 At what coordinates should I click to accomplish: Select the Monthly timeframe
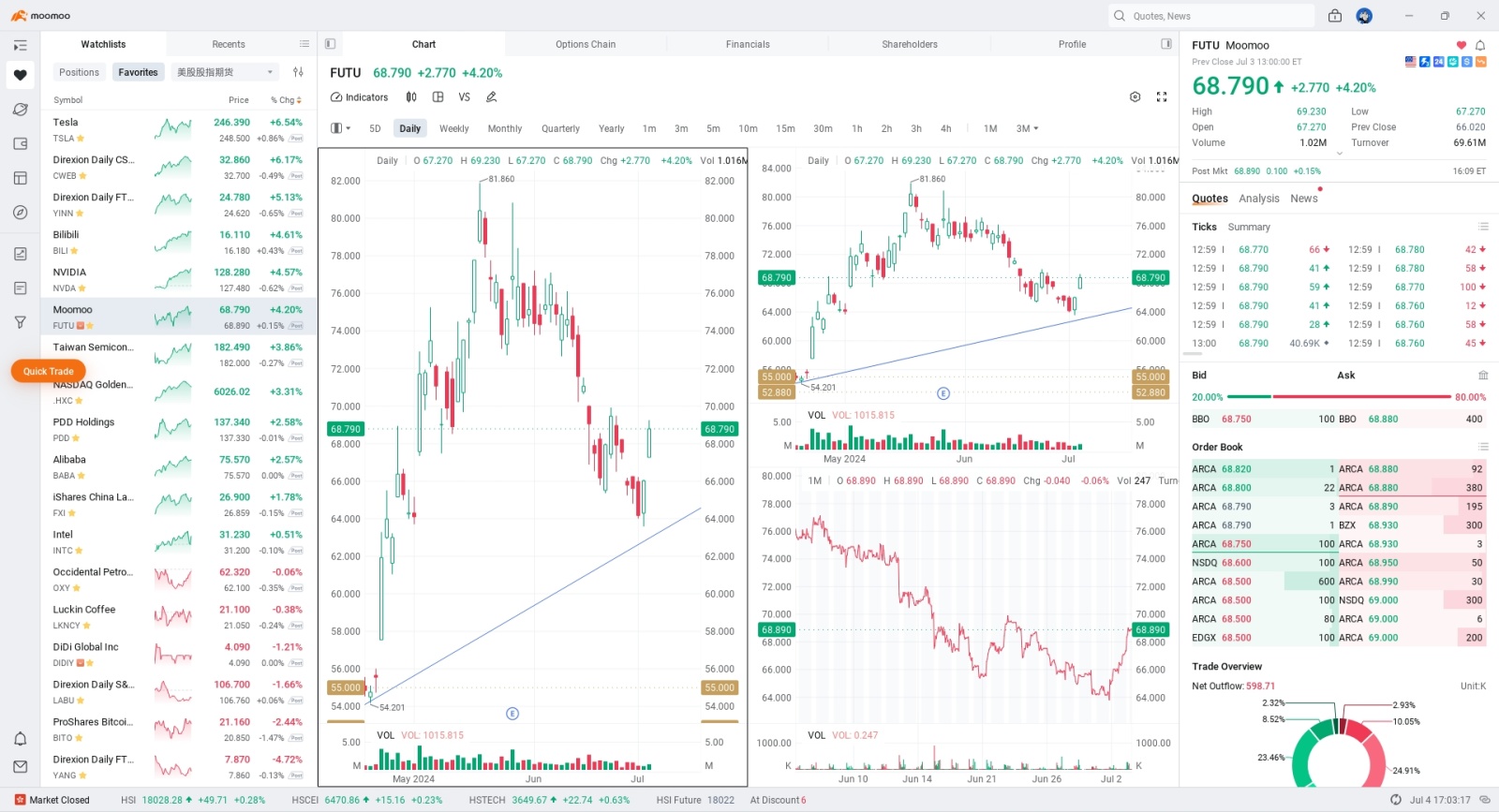(x=505, y=128)
